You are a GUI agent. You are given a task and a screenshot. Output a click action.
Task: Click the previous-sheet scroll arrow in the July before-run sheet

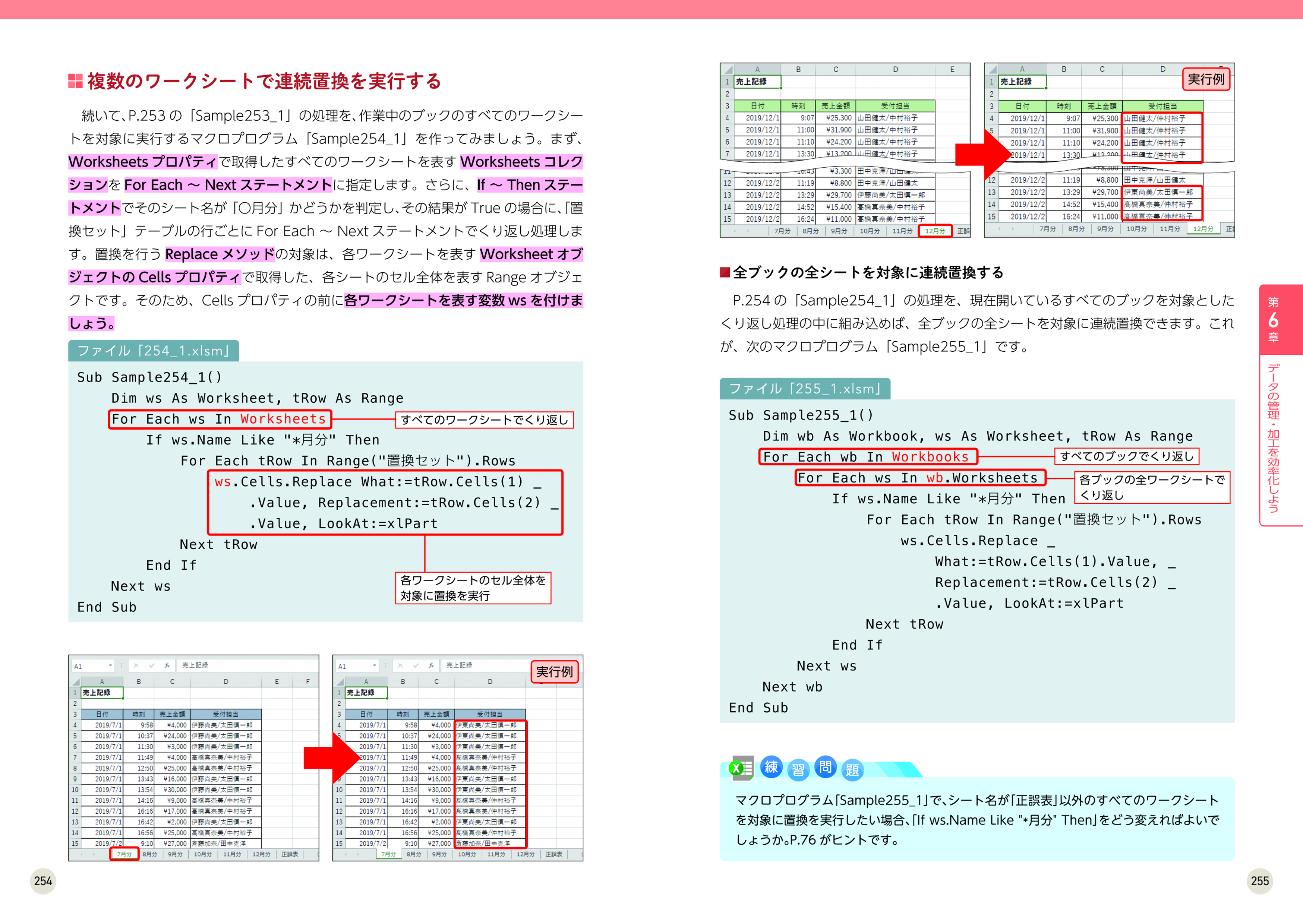coord(81,854)
